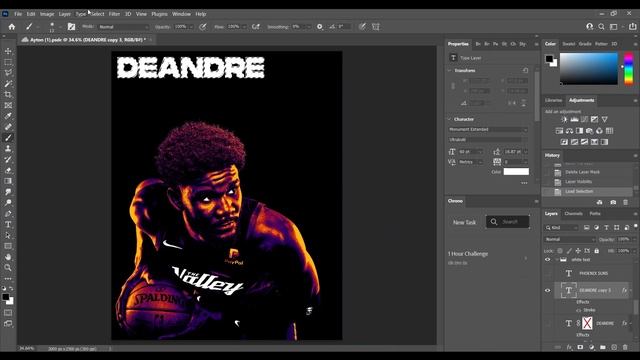Add layer style fx icon at Layers bottom
640x360 pixels.
pyautogui.click(x=569, y=347)
